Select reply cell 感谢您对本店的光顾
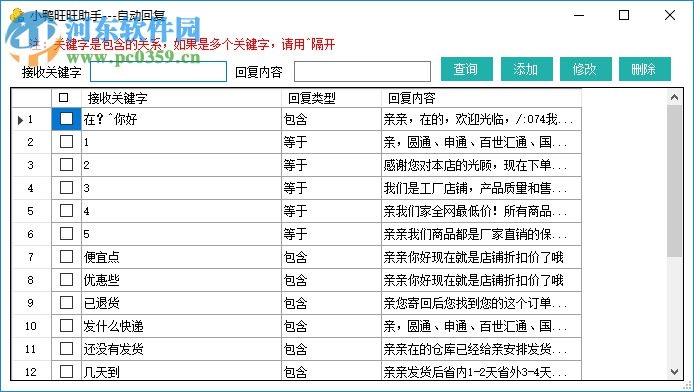This screenshot has height=392, width=694. click(x=481, y=165)
